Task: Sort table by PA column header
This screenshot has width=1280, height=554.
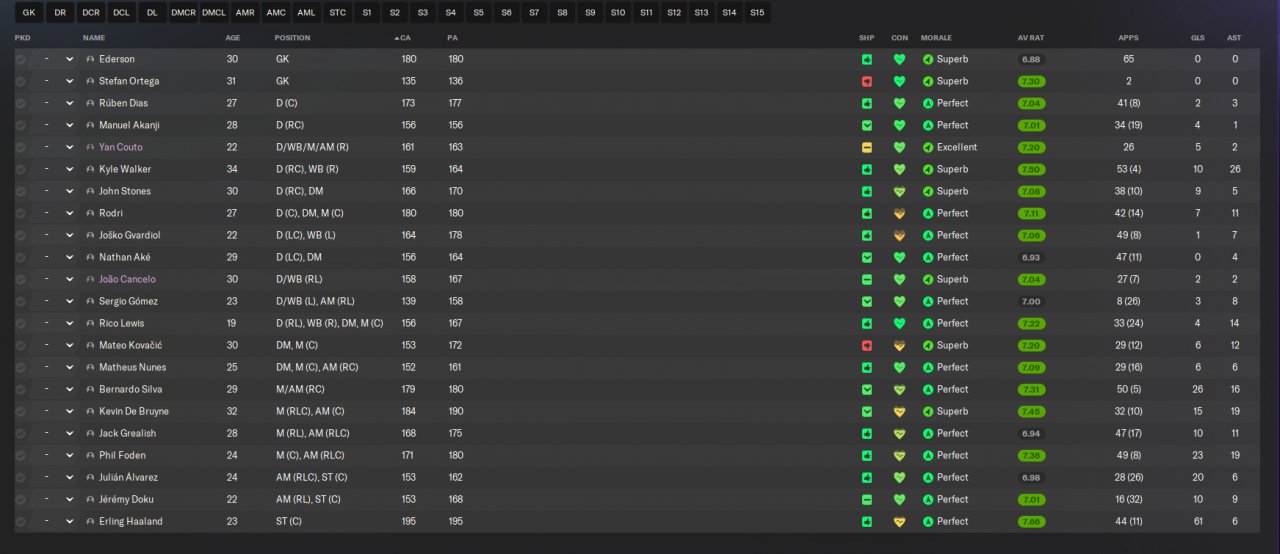Action: [452, 38]
